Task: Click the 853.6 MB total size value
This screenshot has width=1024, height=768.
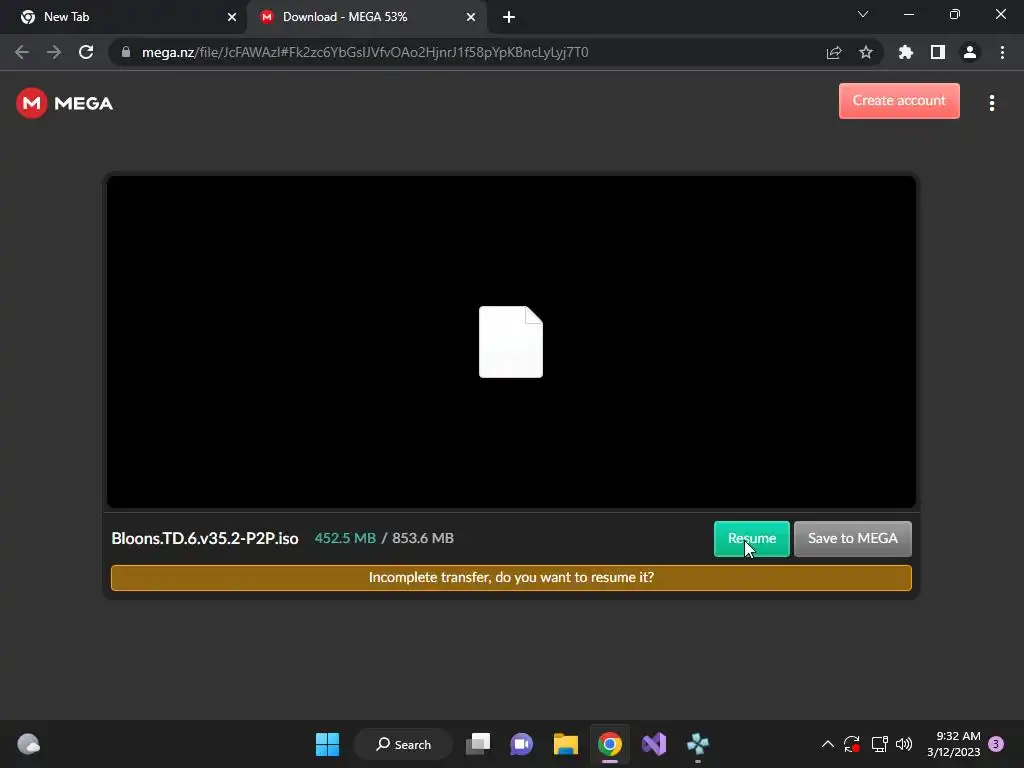Action: tap(423, 538)
